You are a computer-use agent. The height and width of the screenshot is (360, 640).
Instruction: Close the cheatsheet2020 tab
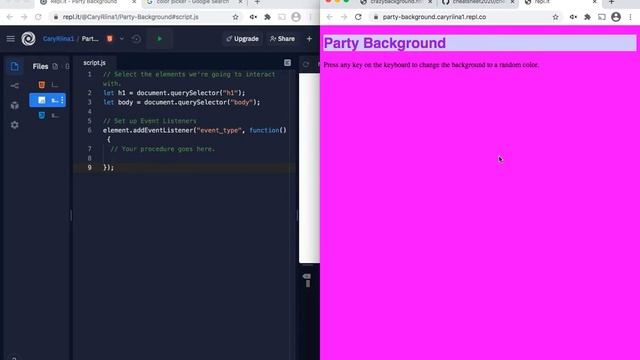(x=512, y=2)
